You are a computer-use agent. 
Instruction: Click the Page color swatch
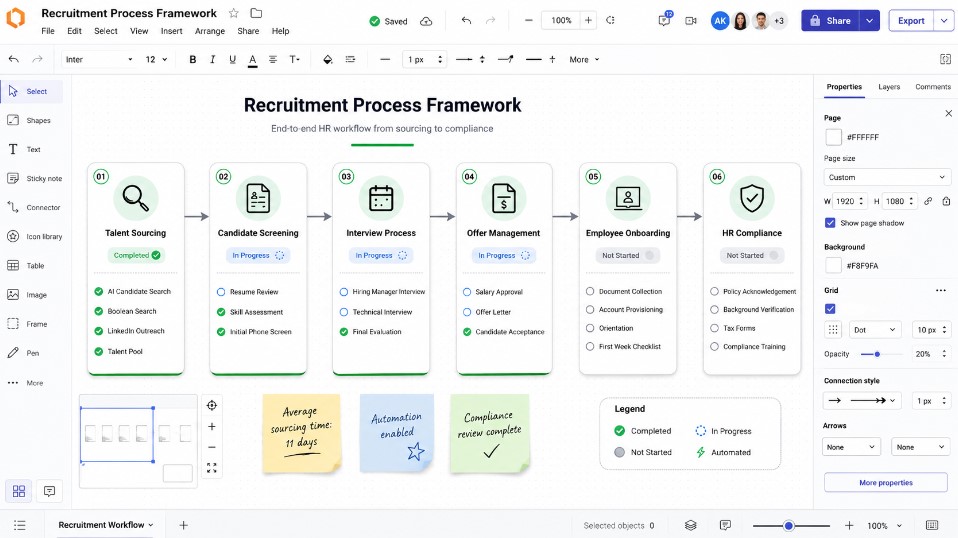[x=833, y=137]
